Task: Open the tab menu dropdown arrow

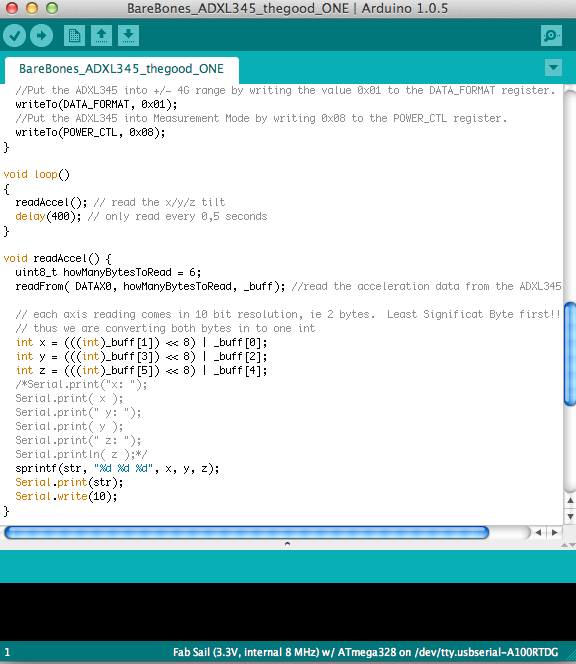Action: tap(553, 68)
